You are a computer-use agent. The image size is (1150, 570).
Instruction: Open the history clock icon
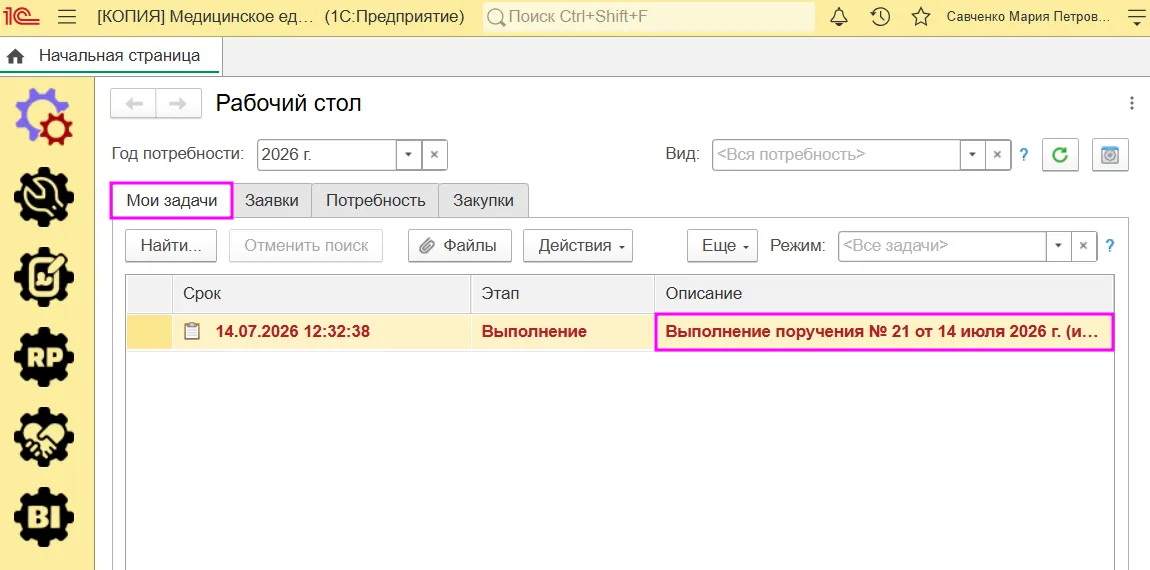coord(880,17)
